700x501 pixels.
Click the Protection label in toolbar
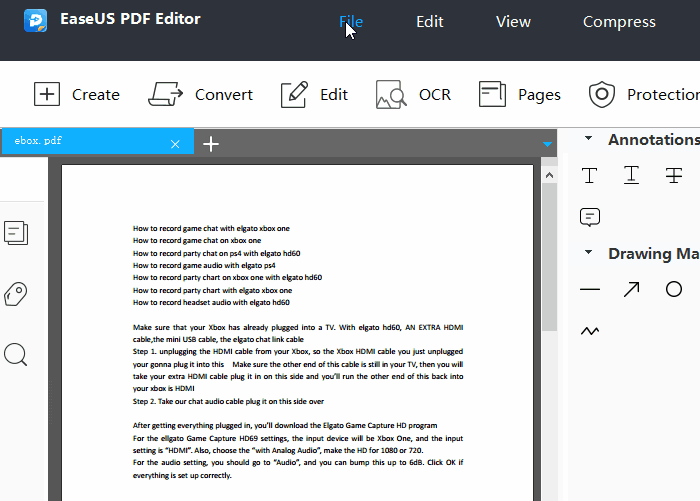(x=663, y=95)
